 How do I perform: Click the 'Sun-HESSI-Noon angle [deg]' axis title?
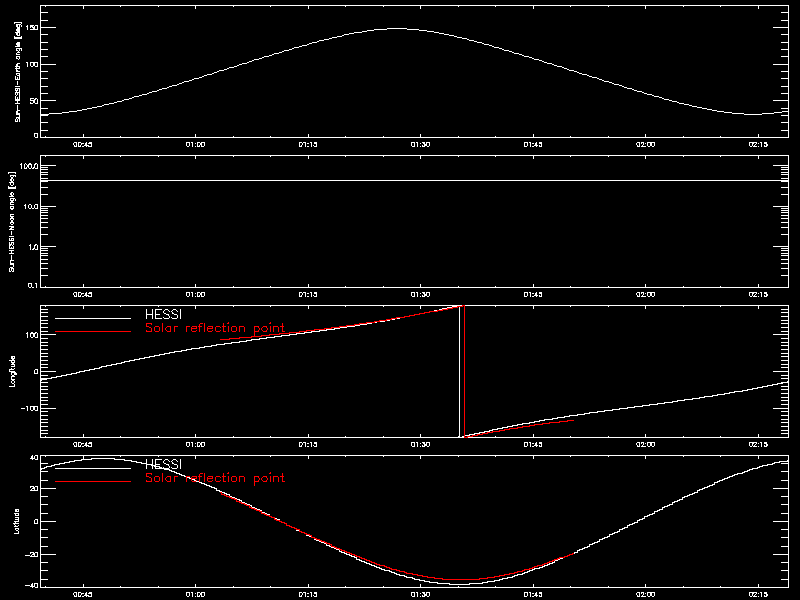click(13, 221)
